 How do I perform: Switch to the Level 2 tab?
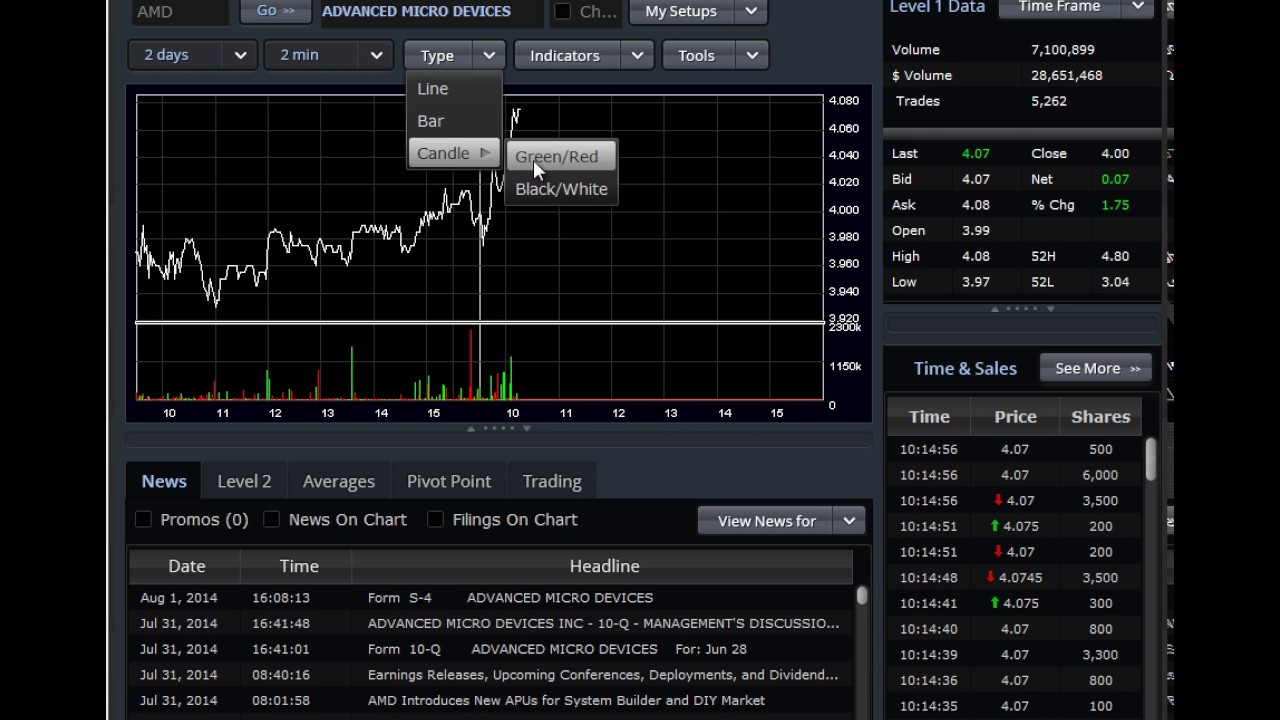(x=244, y=481)
